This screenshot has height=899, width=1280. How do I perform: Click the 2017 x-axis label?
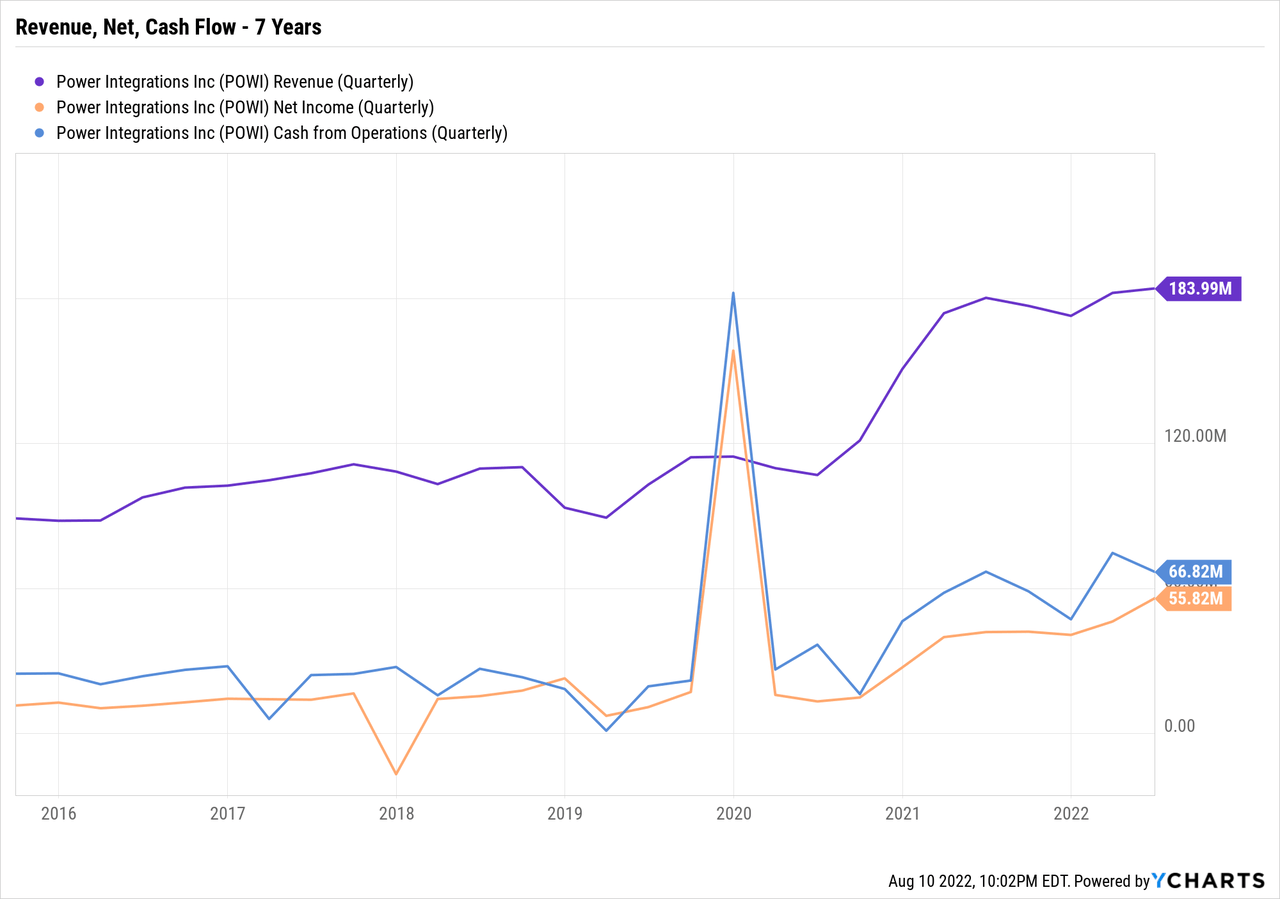click(x=227, y=813)
